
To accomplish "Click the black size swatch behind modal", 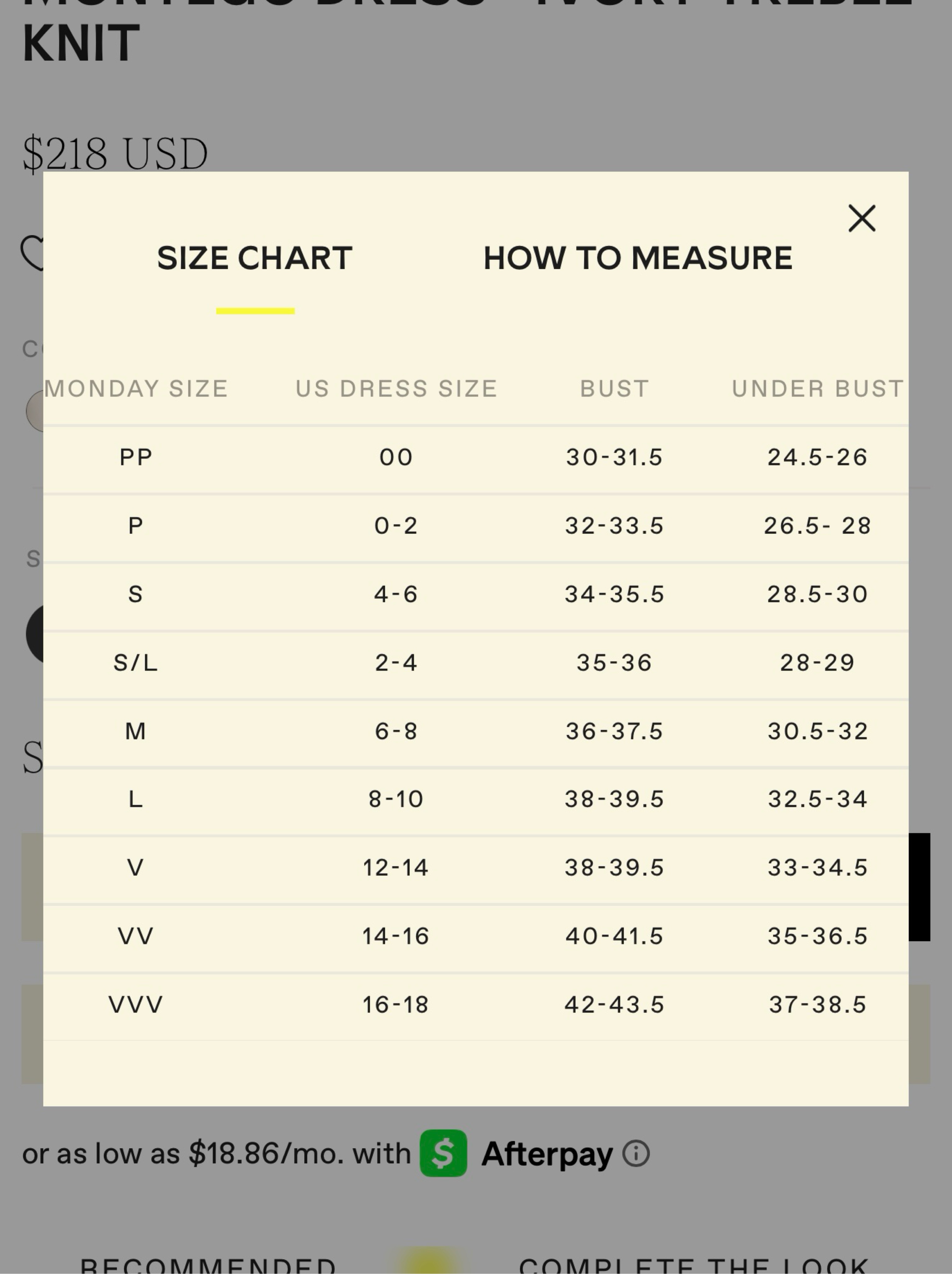I will pos(35,634).
